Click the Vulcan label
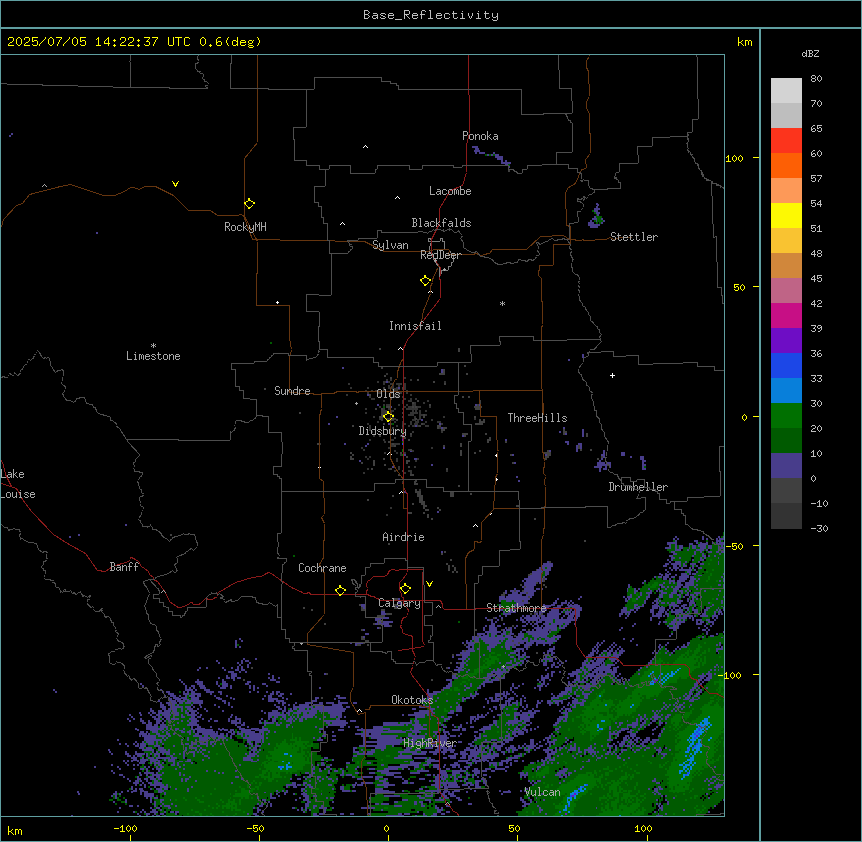This screenshot has height=842, width=862. tap(542, 792)
